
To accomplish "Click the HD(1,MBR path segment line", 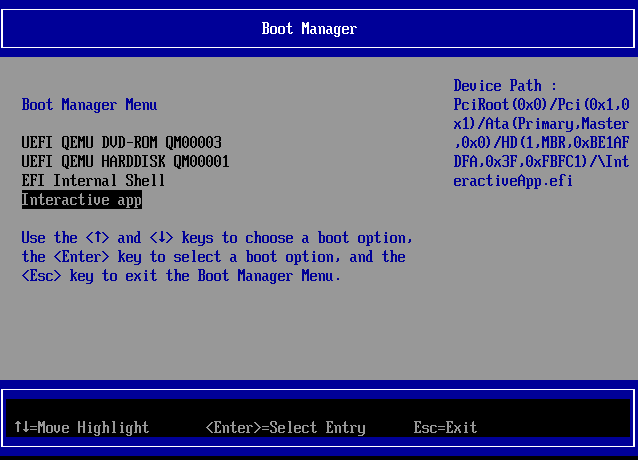I will [541, 143].
